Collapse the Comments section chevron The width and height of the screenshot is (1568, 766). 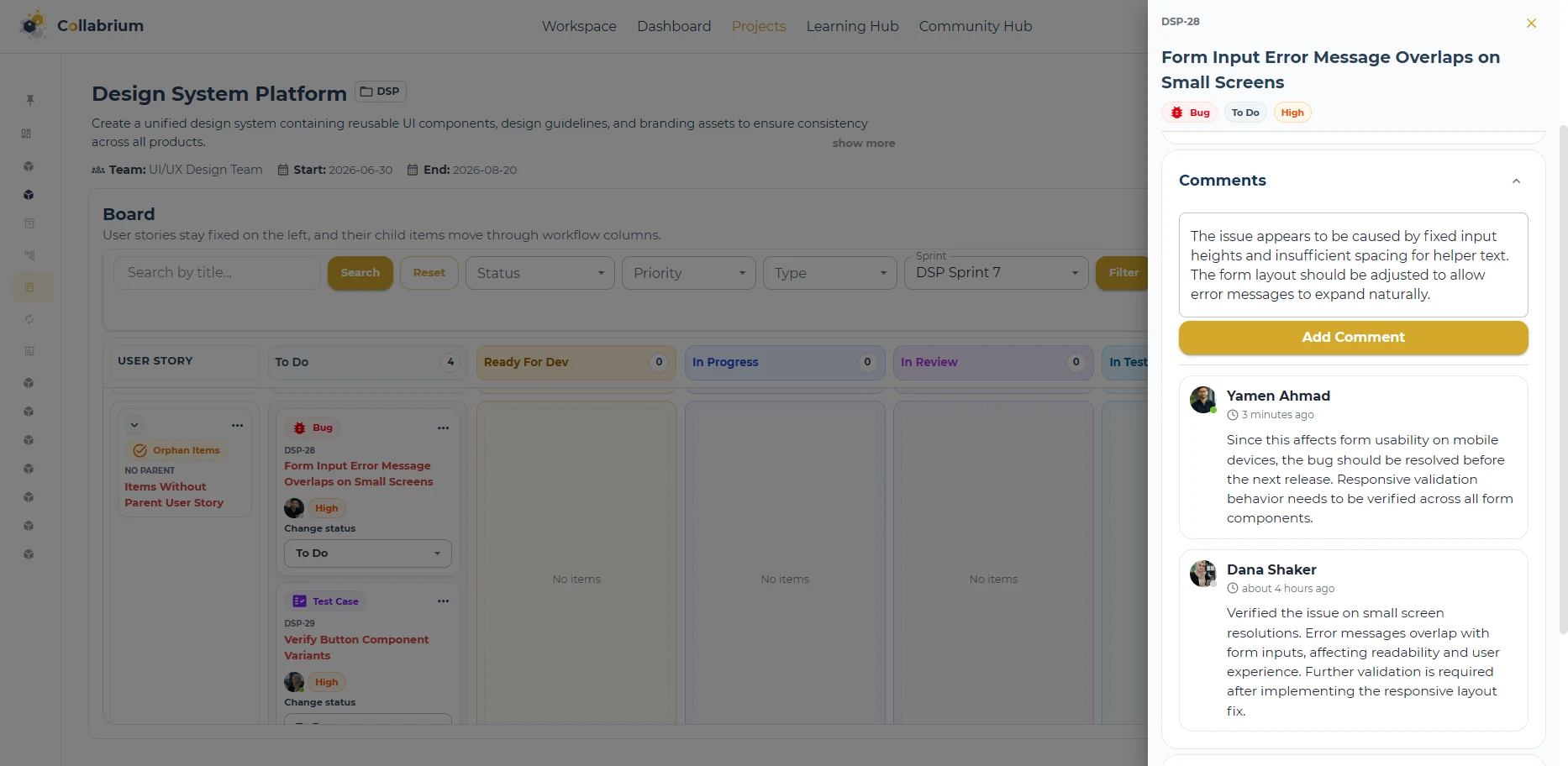pyautogui.click(x=1516, y=181)
